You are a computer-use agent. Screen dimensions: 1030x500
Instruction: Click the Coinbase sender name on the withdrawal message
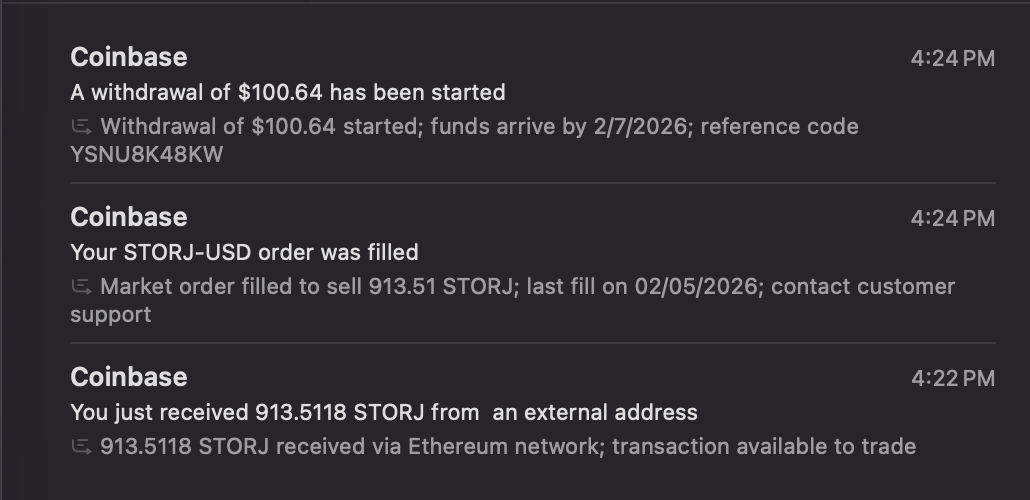click(129, 58)
